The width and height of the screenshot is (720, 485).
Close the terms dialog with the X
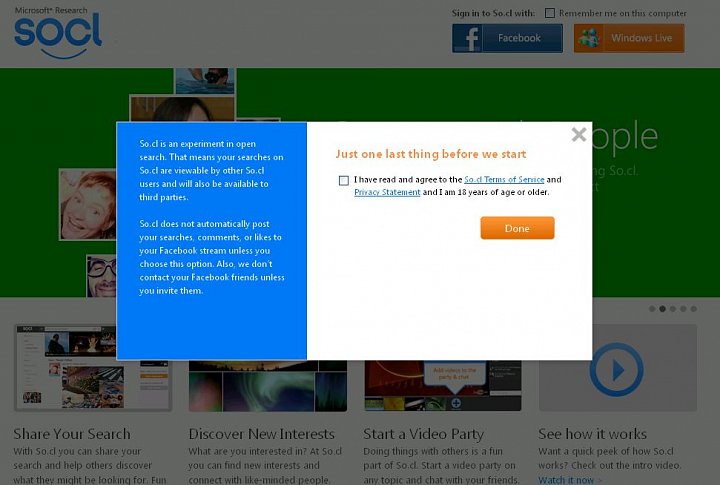[x=579, y=135]
